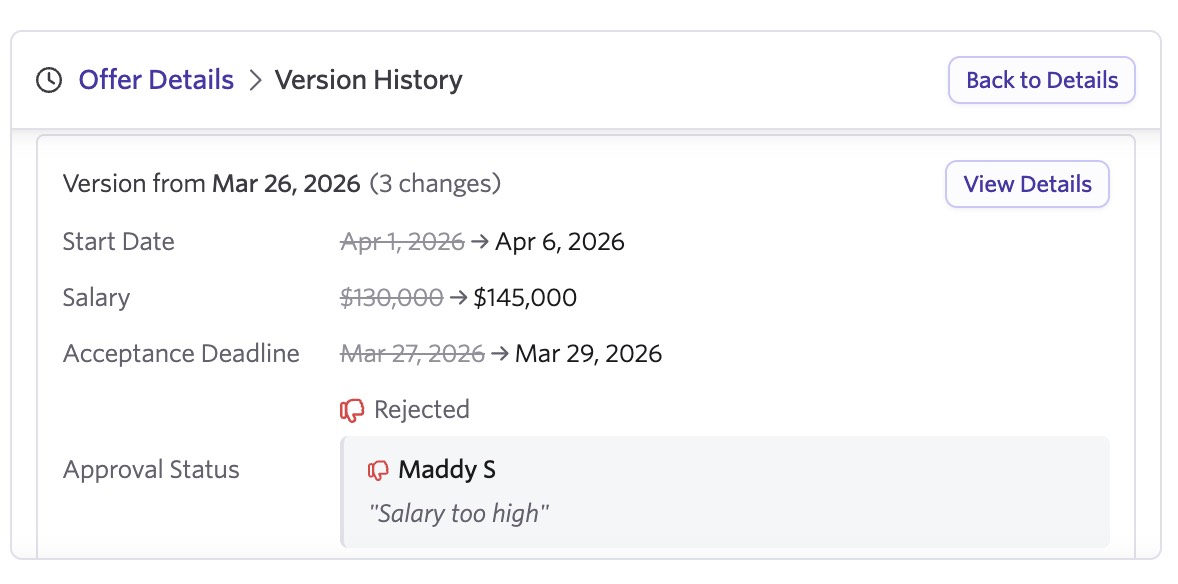The image size is (1178, 584).
Task: Click the Version from Mar 26, 2026 heading
Action: [x=211, y=184]
